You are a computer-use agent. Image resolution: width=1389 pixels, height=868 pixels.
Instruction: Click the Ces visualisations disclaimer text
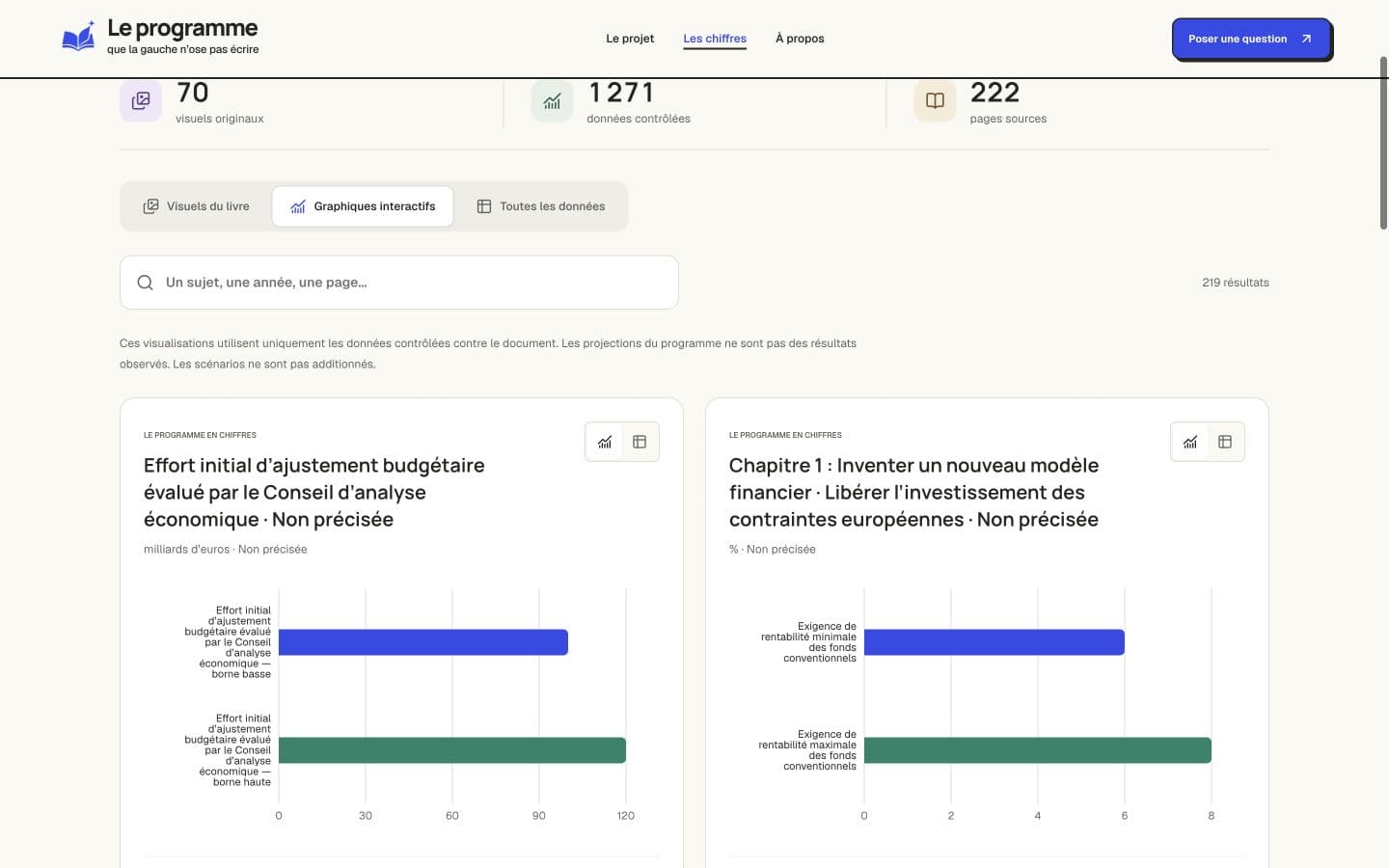tap(488, 354)
